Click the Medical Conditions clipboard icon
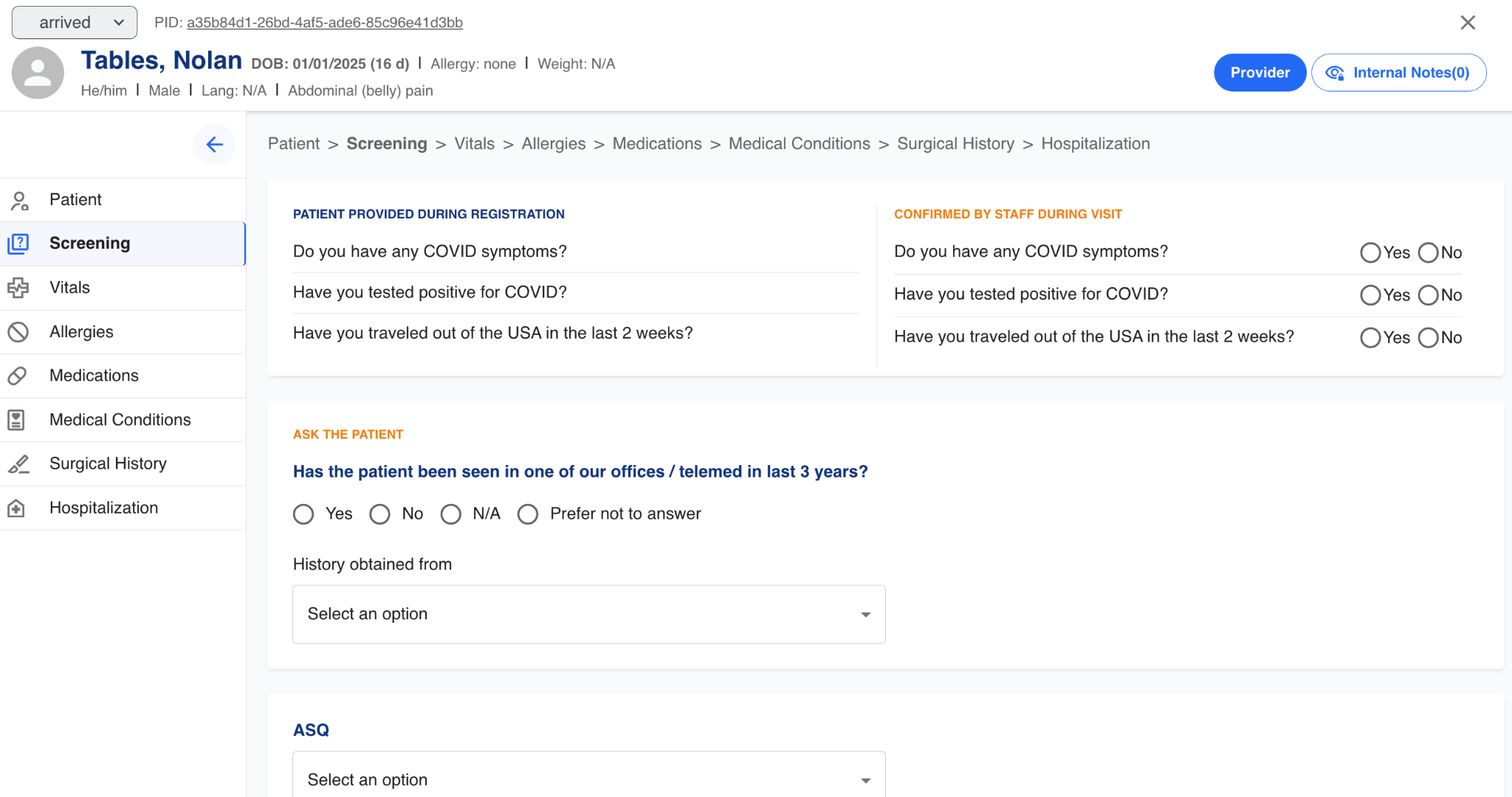Screen dimensions: 1512x797 (16, 420)
